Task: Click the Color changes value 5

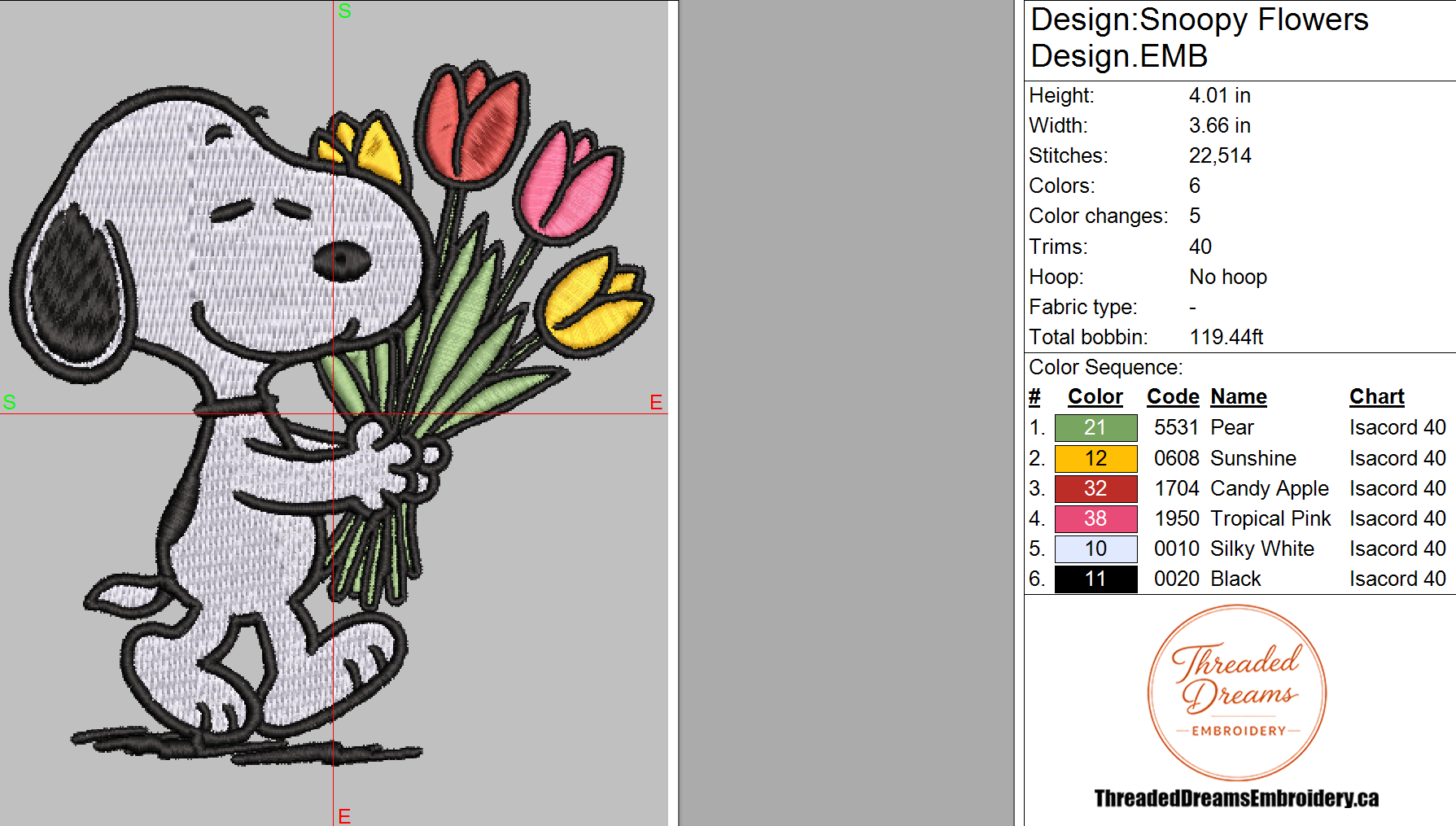Action: [1195, 216]
